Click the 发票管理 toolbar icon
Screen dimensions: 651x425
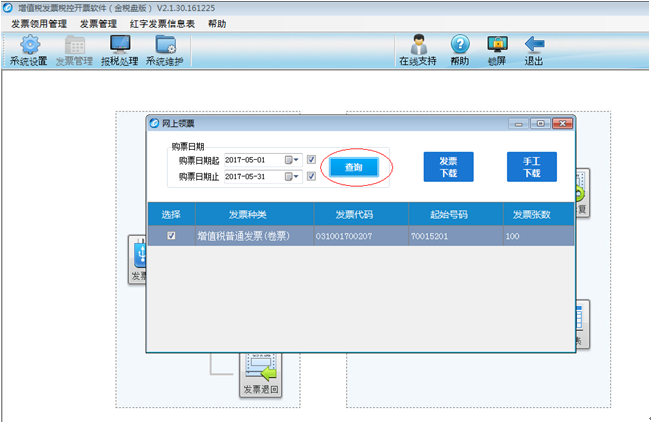click(73, 50)
